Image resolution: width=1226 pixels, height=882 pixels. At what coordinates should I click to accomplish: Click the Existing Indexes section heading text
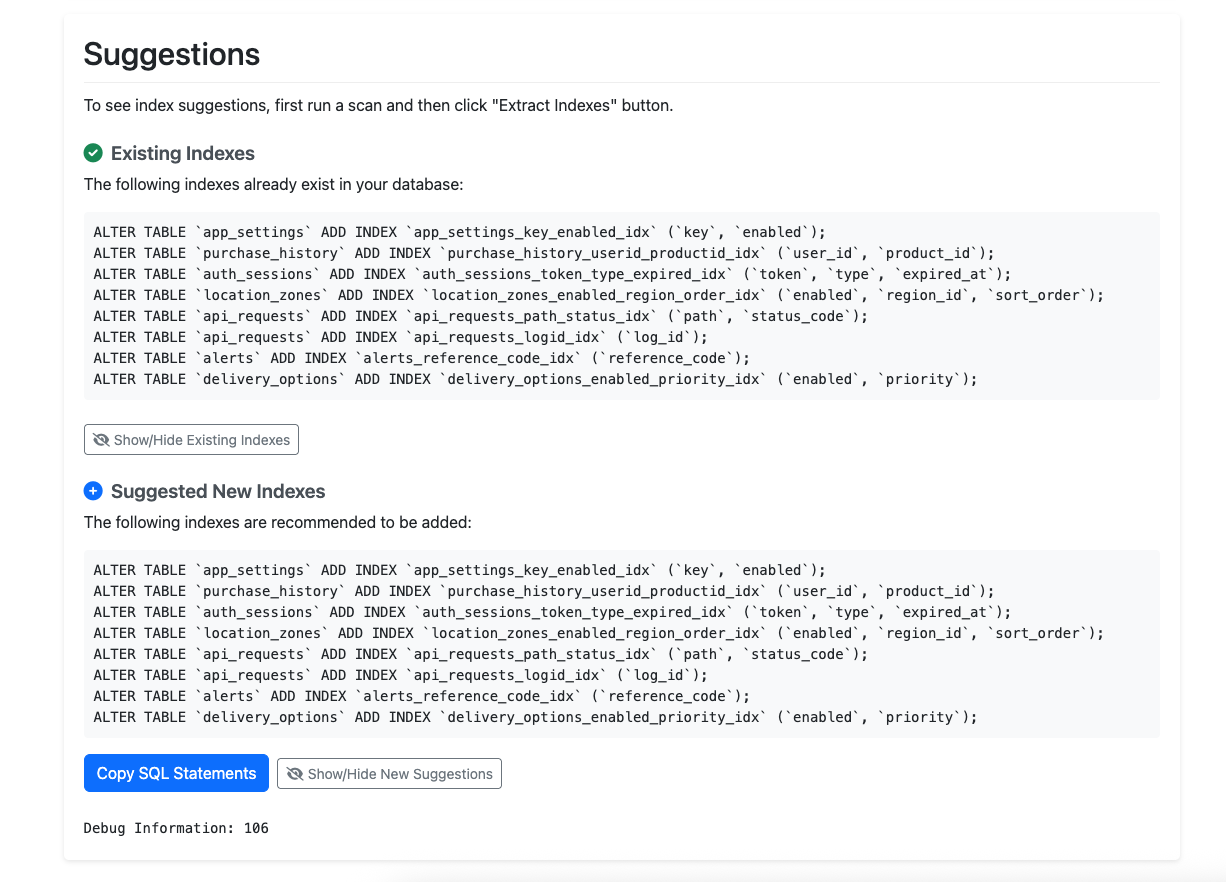(183, 153)
